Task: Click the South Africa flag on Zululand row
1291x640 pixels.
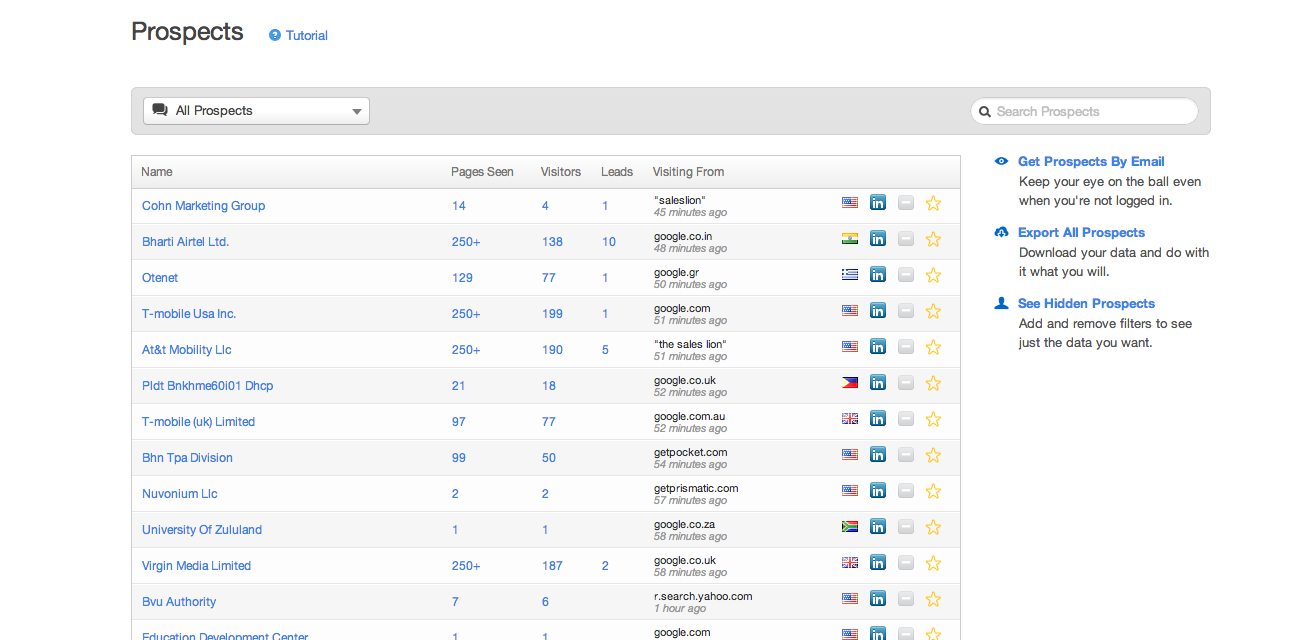Action: coord(850,527)
